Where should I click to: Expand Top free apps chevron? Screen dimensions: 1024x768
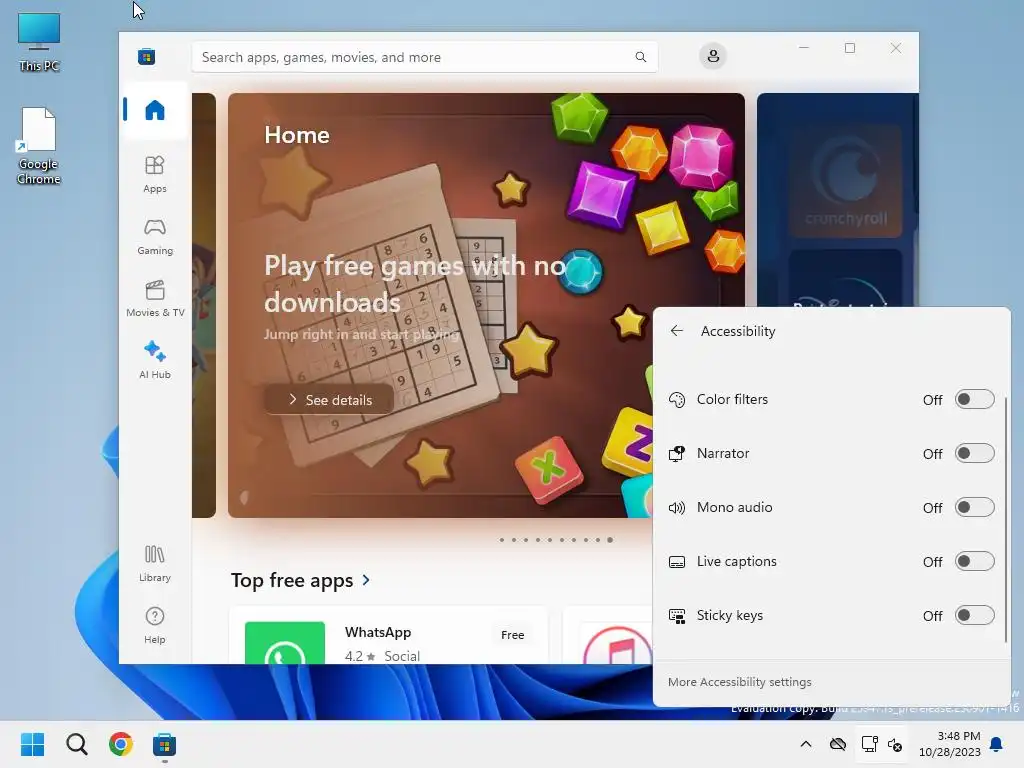coord(366,580)
